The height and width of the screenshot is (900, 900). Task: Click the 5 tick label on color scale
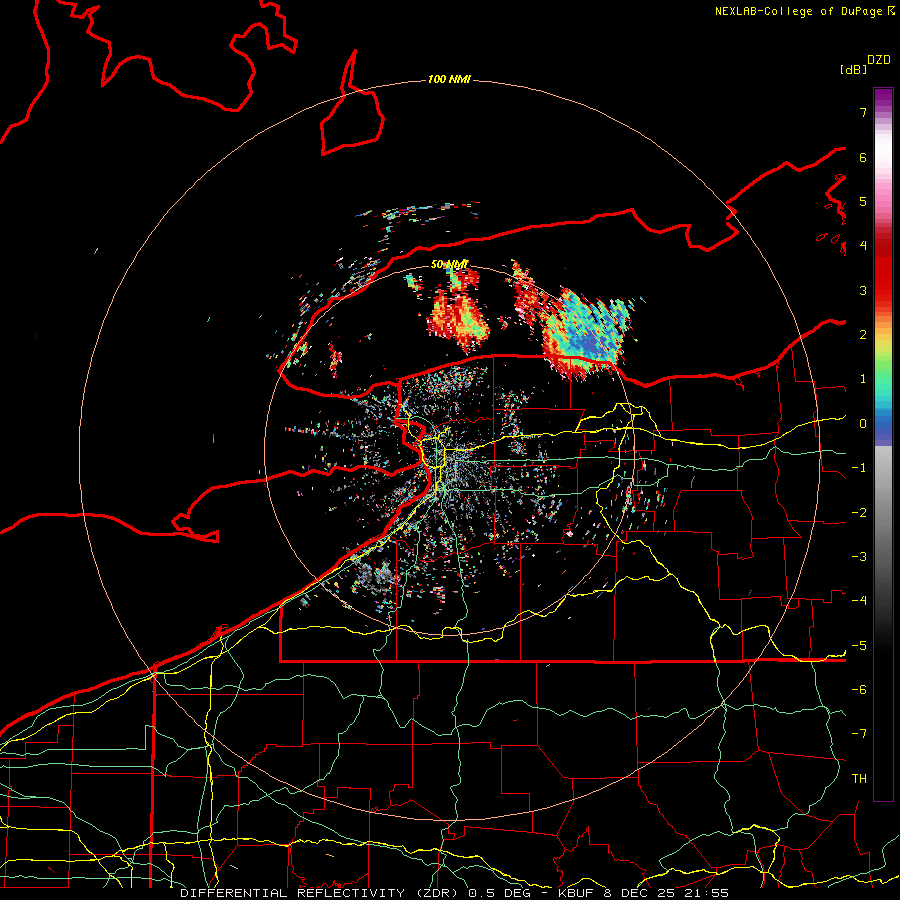click(863, 201)
